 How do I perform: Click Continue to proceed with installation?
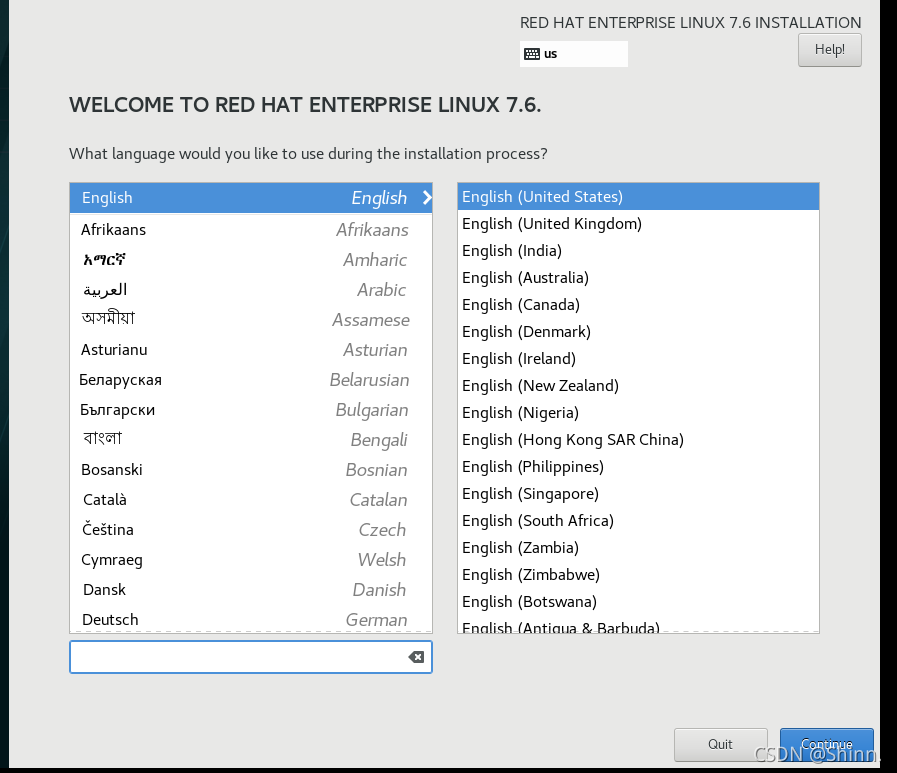pos(827,744)
